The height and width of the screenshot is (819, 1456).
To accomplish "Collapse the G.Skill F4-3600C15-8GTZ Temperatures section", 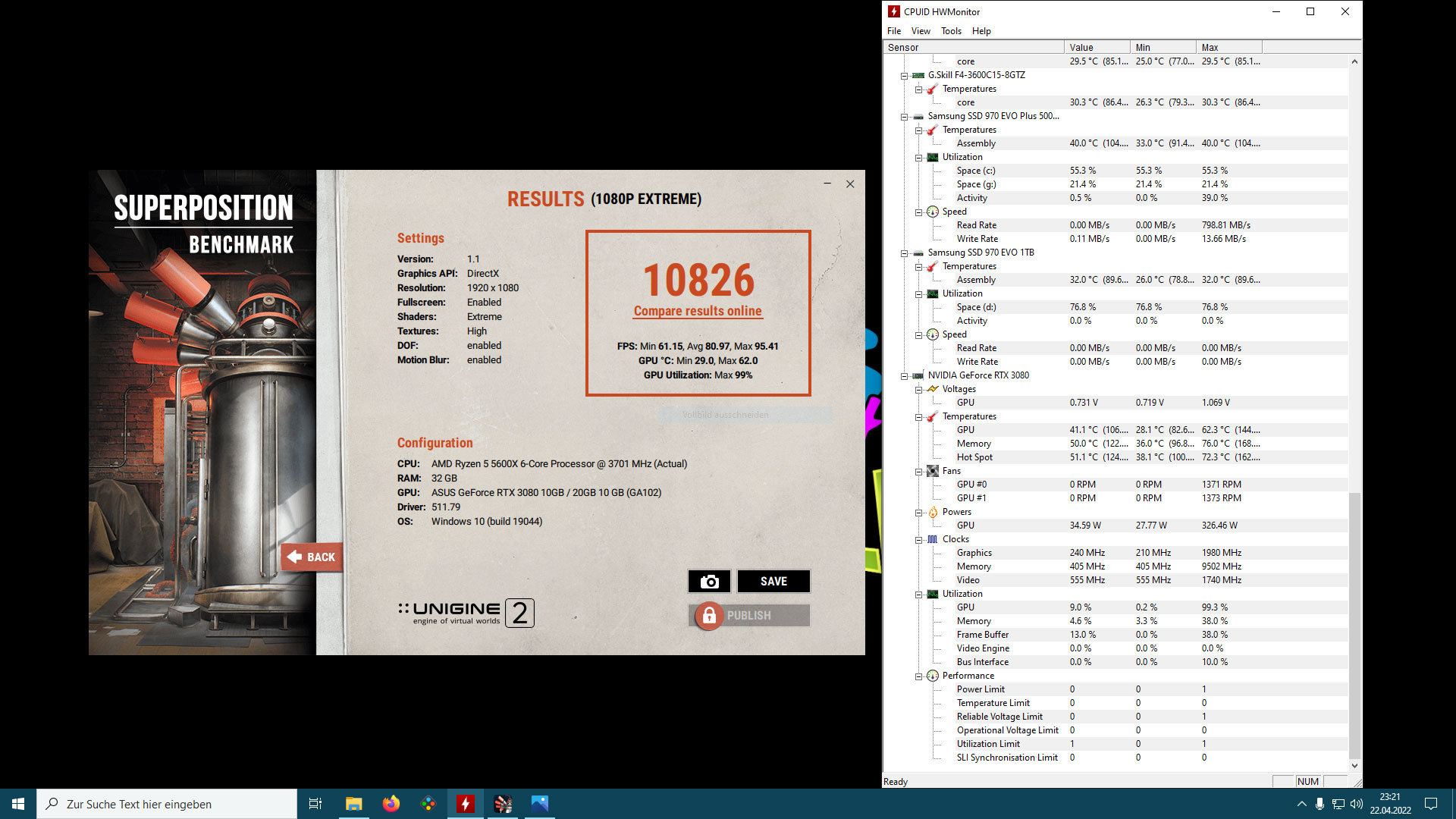I will pyautogui.click(x=918, y=89).
